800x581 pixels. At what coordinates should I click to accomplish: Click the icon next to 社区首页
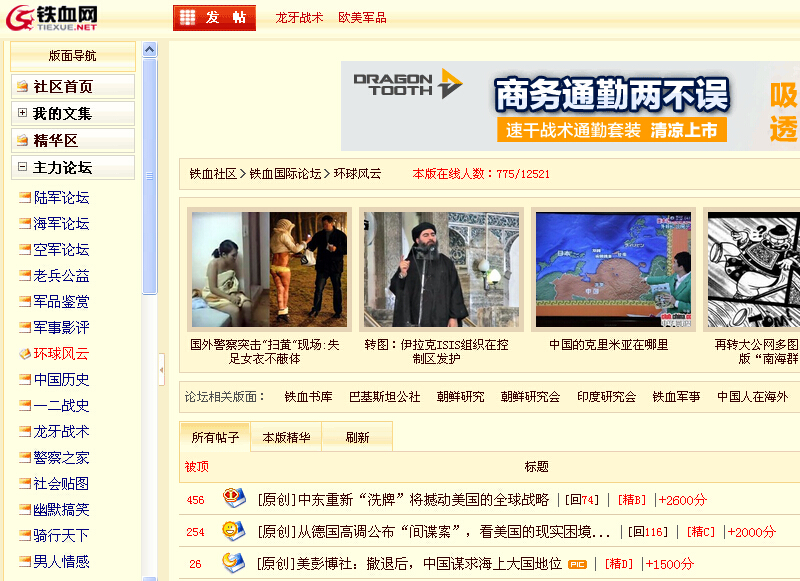click(x=22, y=87)
